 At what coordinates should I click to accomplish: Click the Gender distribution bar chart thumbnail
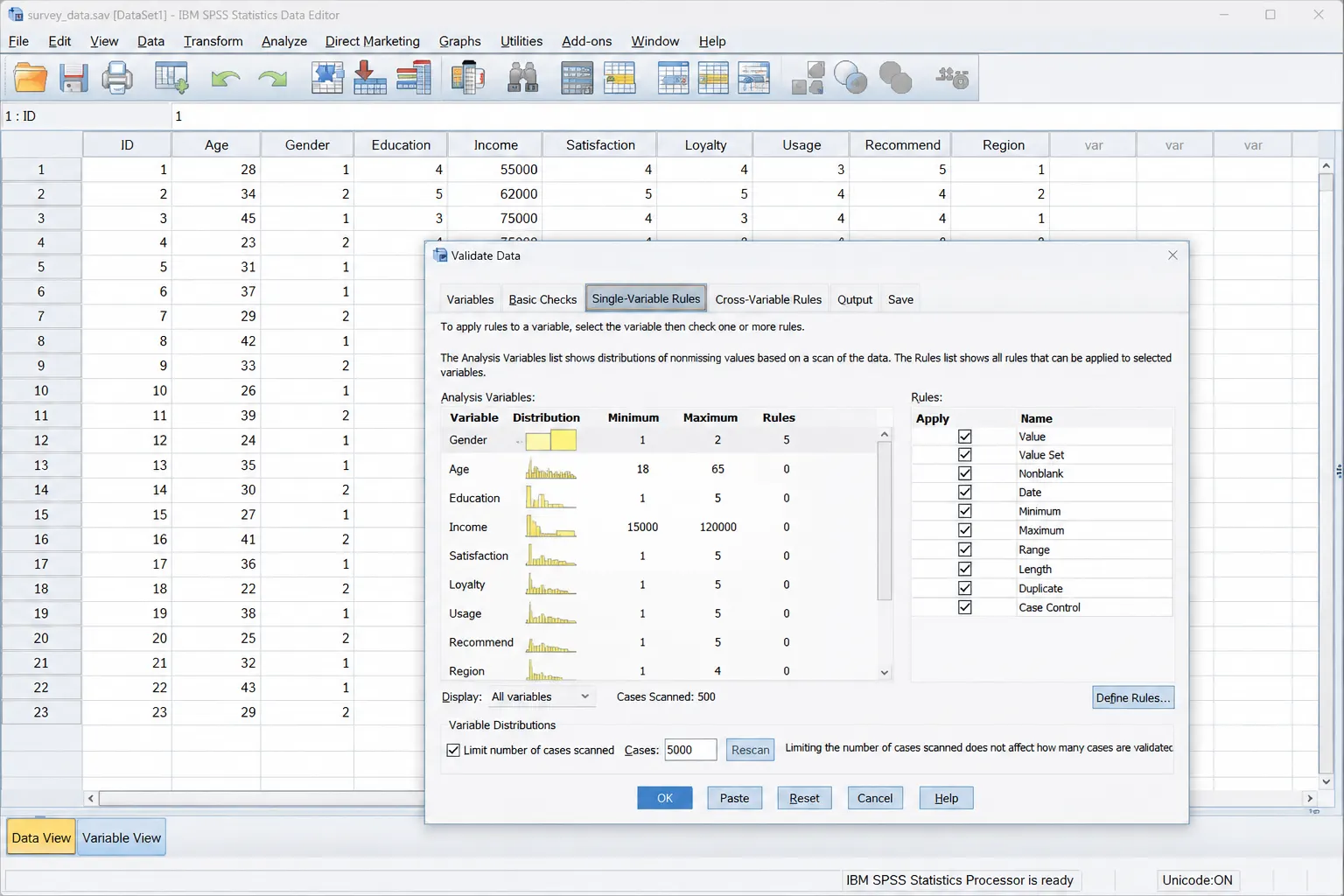[550, 440]
